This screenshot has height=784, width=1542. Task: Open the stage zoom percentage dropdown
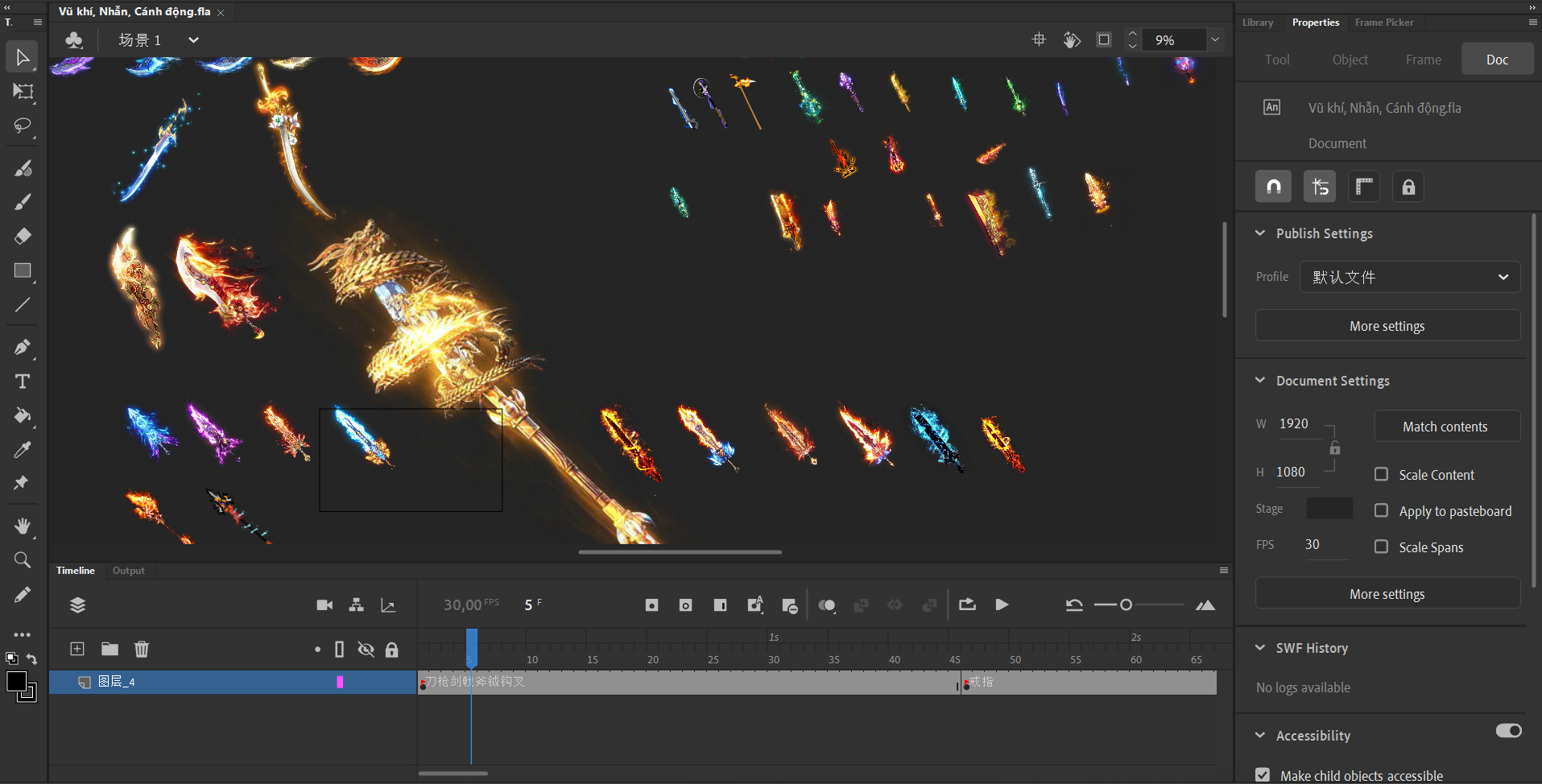[1215, 39]
